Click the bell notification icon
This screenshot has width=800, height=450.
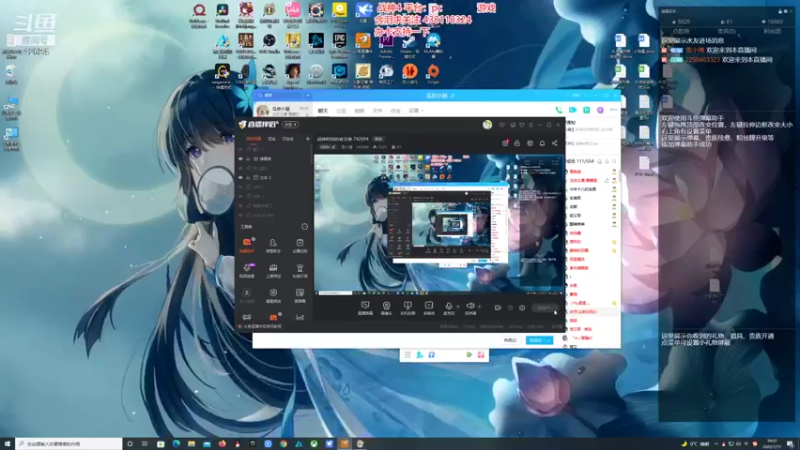[542, 143]
